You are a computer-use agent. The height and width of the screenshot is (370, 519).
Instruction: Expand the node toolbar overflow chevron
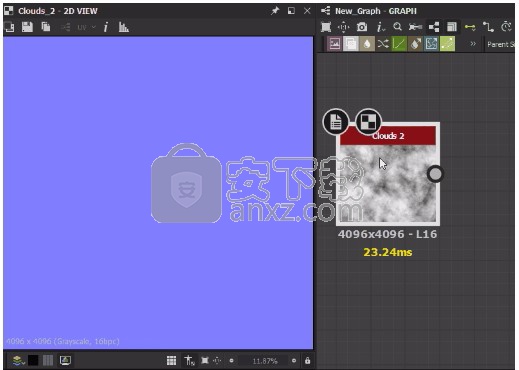[x=473, y=44]
